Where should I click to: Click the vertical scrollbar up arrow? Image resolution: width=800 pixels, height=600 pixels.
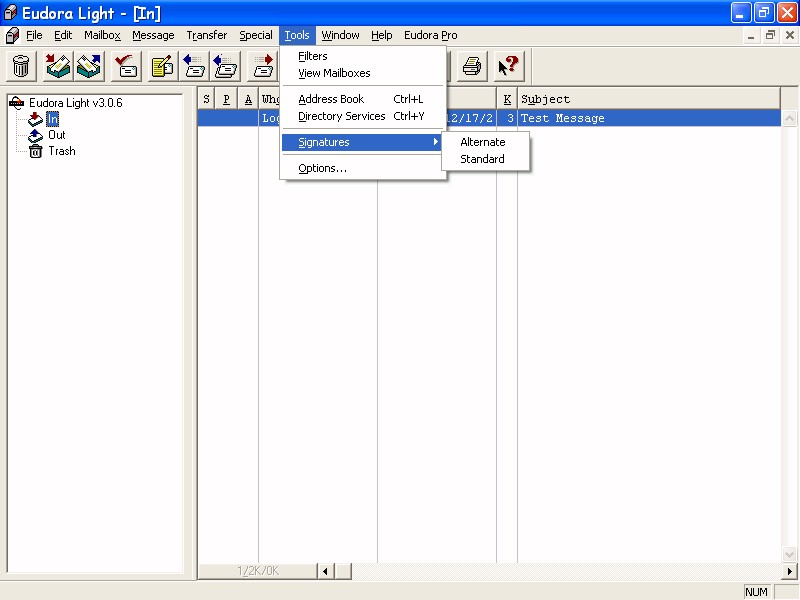click(x=789, y=119)
